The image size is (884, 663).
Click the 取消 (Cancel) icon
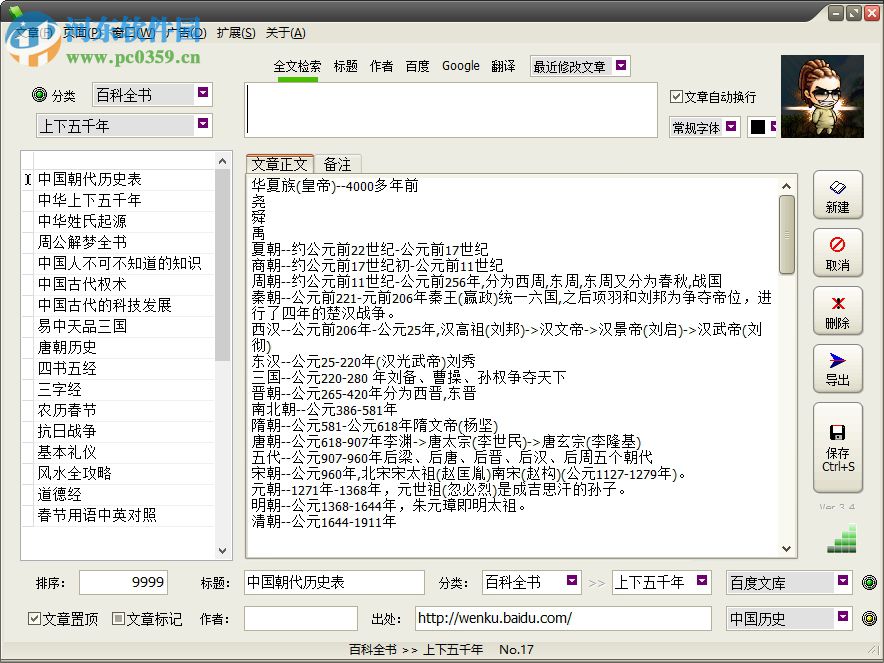coord(838,254)
